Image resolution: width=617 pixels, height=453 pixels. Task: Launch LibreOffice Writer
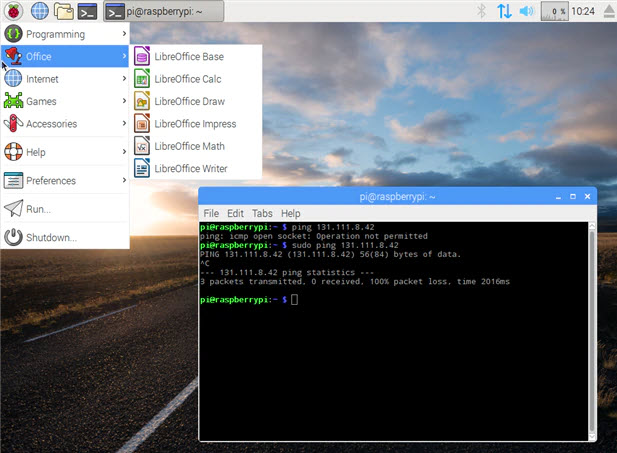[x=196, y=168]
